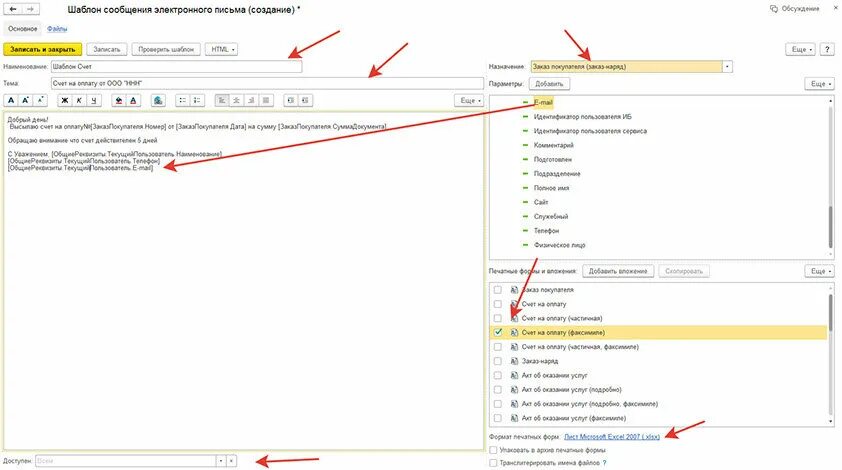The width and height of the screenshot is (842, 470).
Task: Click the green dash next to Телефон
Action: coord(525,230)
